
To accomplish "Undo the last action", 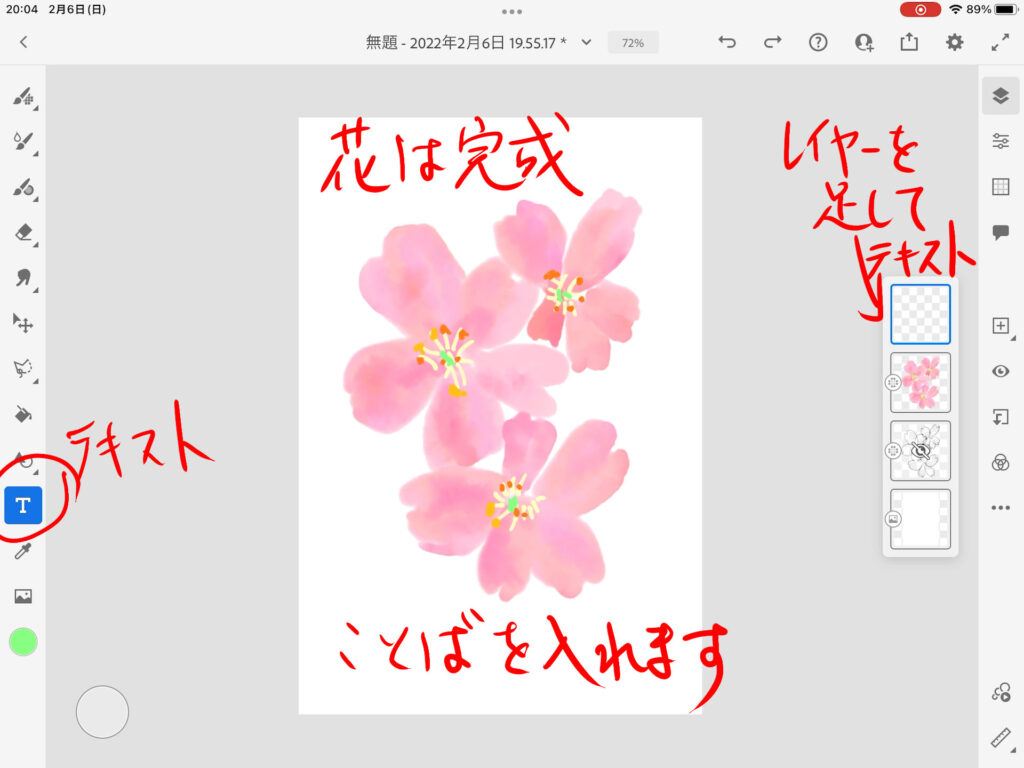I will click(x=727, y=42).
